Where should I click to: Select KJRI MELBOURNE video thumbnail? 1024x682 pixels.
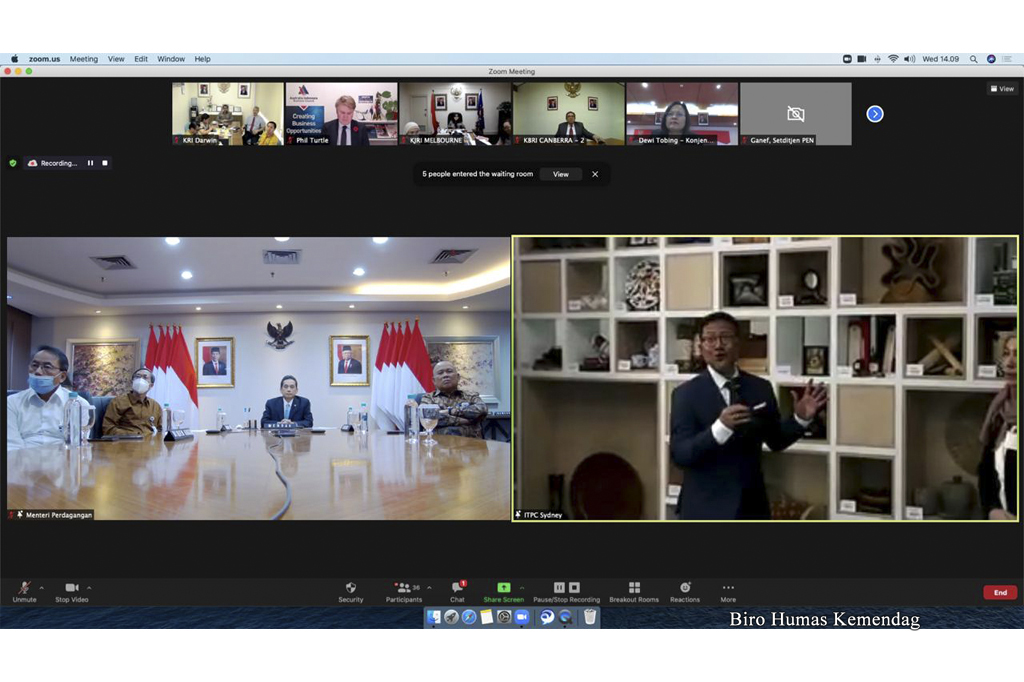click(x=455, y=114)
